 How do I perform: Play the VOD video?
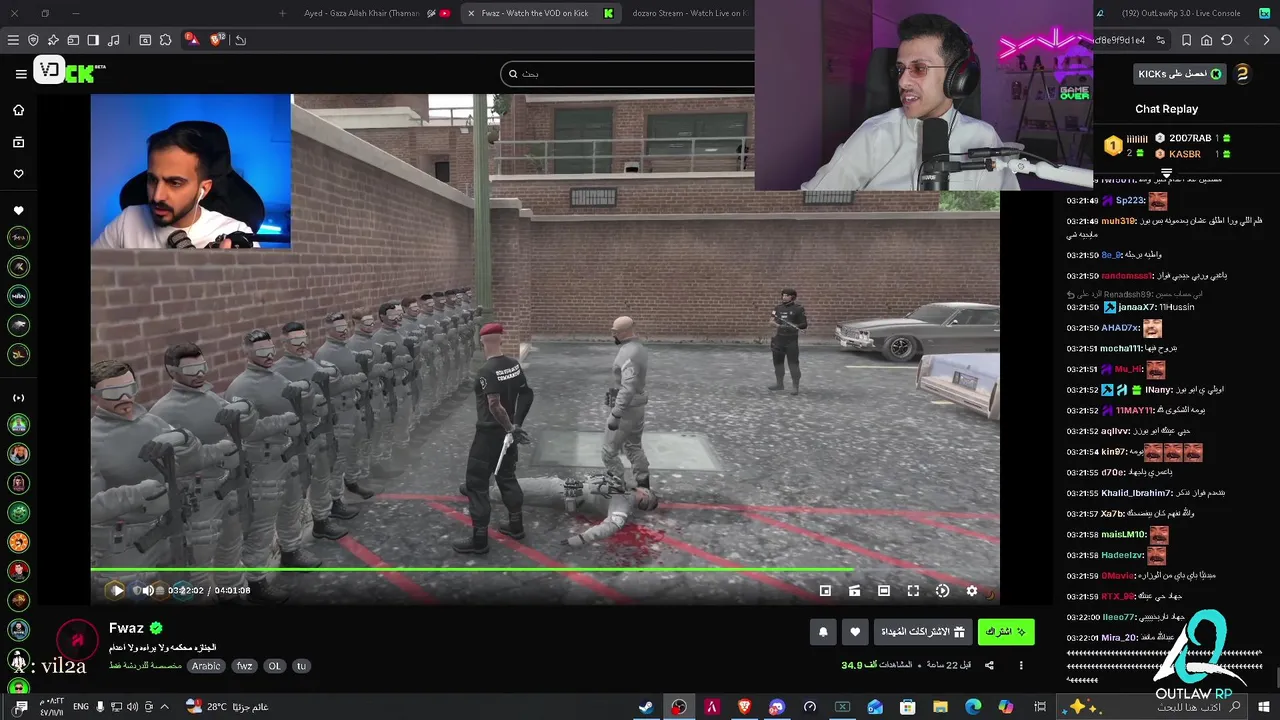(x=116, y=590)
